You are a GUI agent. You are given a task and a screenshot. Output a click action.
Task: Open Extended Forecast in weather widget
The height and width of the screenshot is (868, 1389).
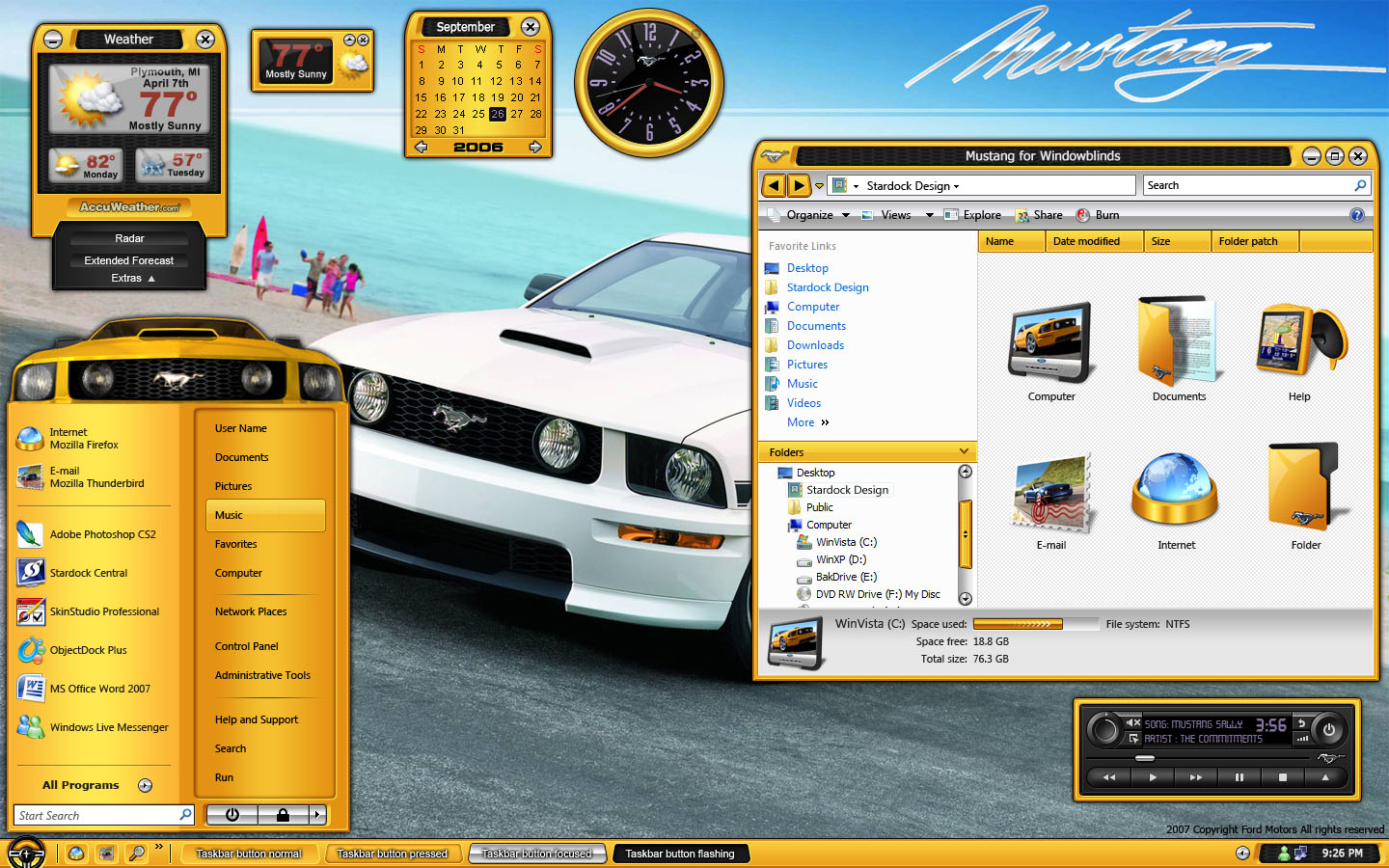129,260
